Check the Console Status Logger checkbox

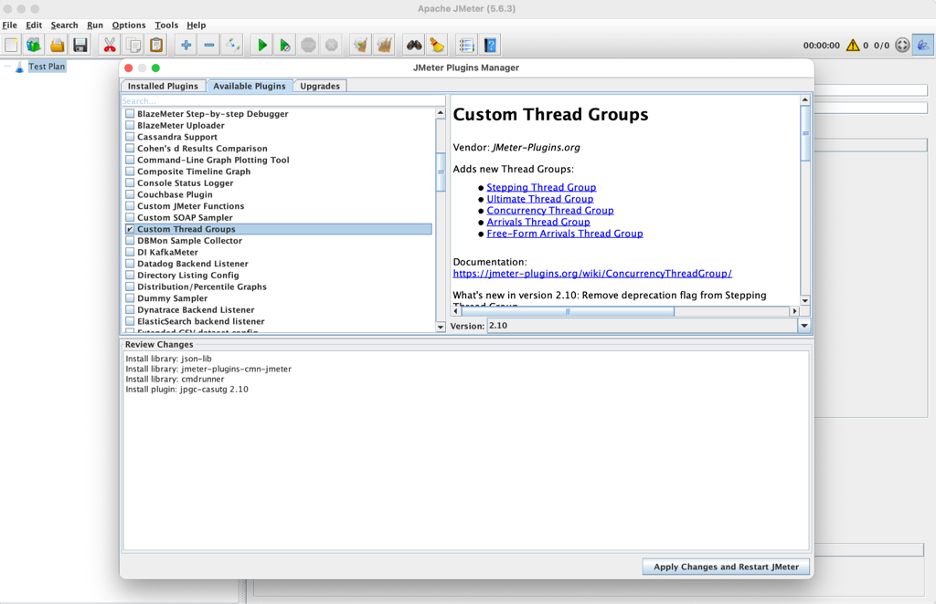pos(130,183)
